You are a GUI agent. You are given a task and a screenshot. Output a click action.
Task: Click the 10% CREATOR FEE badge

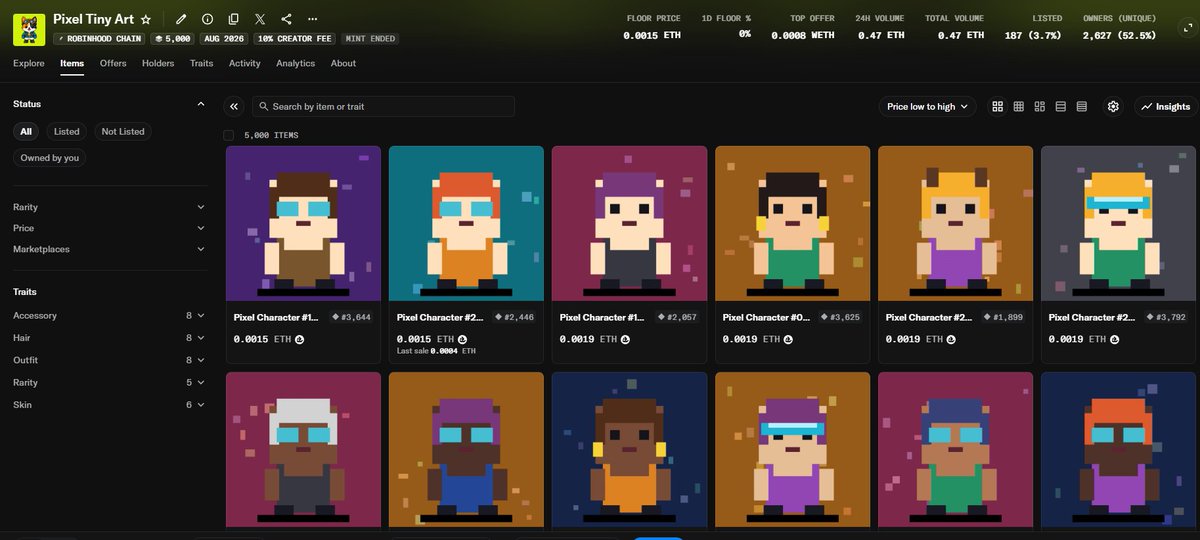(295, 39)
